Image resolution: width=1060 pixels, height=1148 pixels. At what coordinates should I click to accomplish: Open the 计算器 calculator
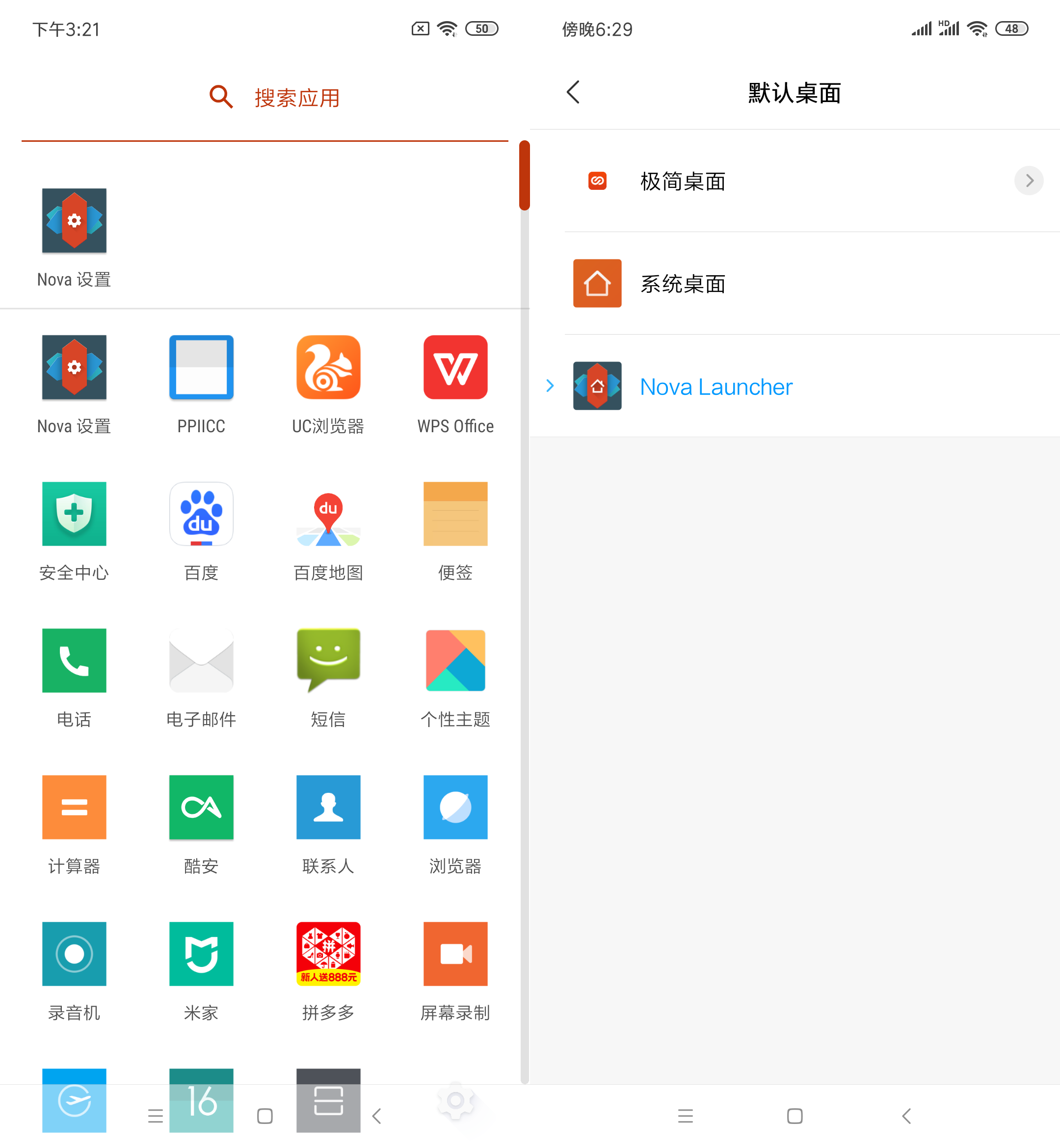pyautogui.click(x=74, y=825)
